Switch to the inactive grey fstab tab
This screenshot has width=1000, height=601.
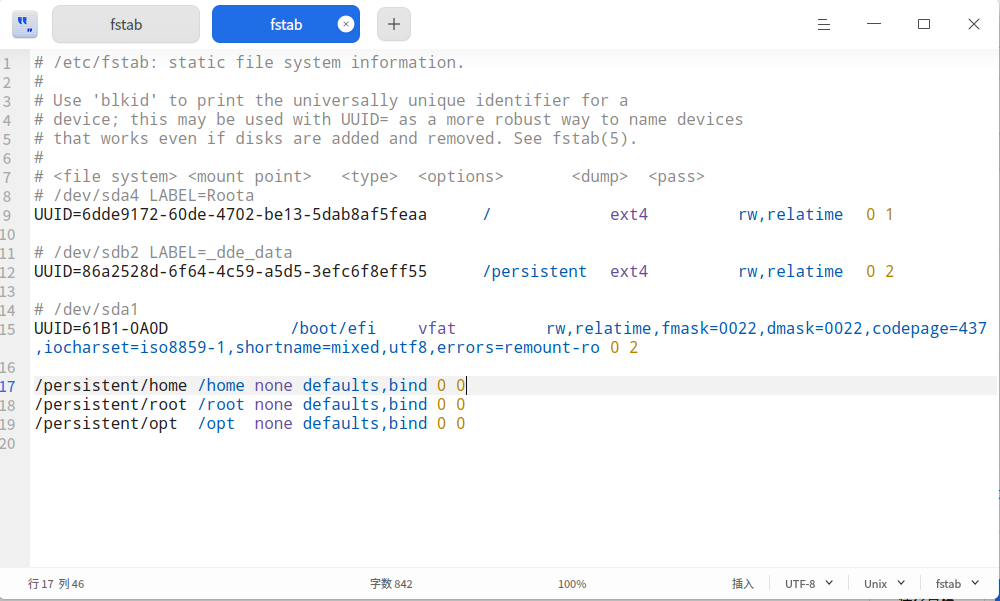[x=126, y=24]
